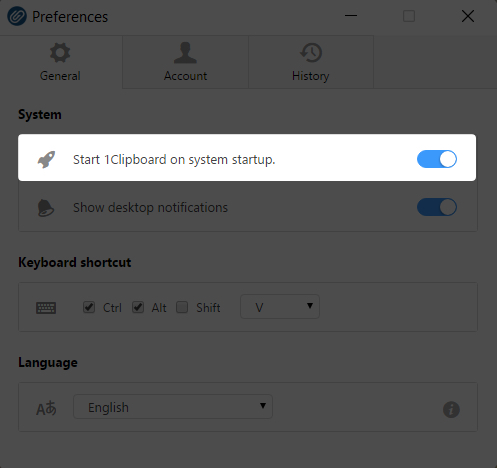Minimize the Preferences window
This screenshot has height=468, width=497.
click(x=351, y=16)
